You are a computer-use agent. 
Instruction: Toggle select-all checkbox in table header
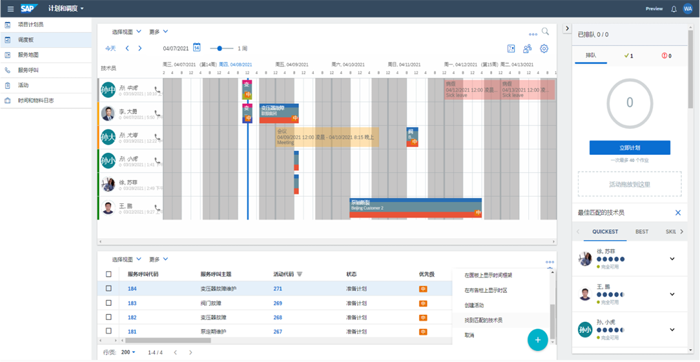(x=108, y=274)
